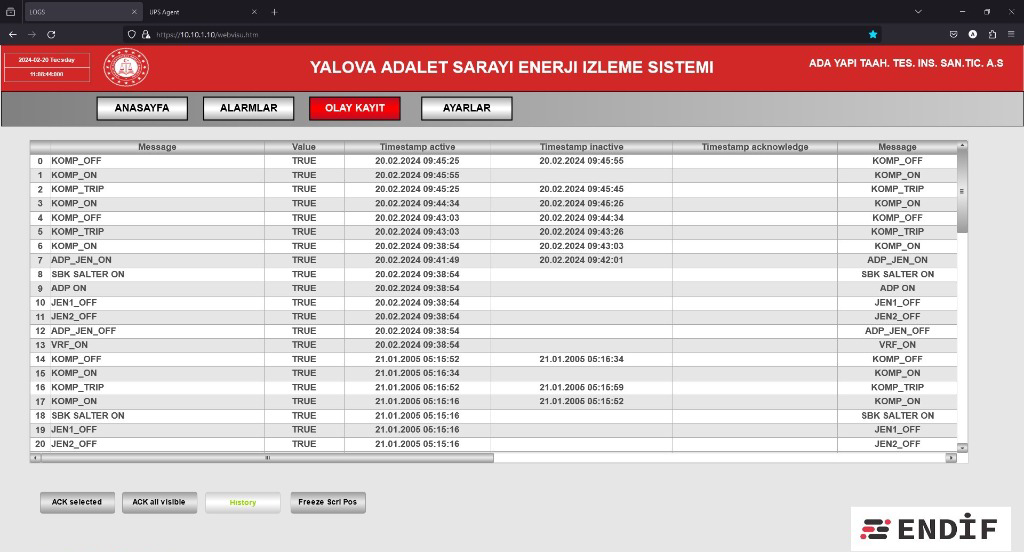
Task: Click the ACK all visible button
Action: (159, 502)
